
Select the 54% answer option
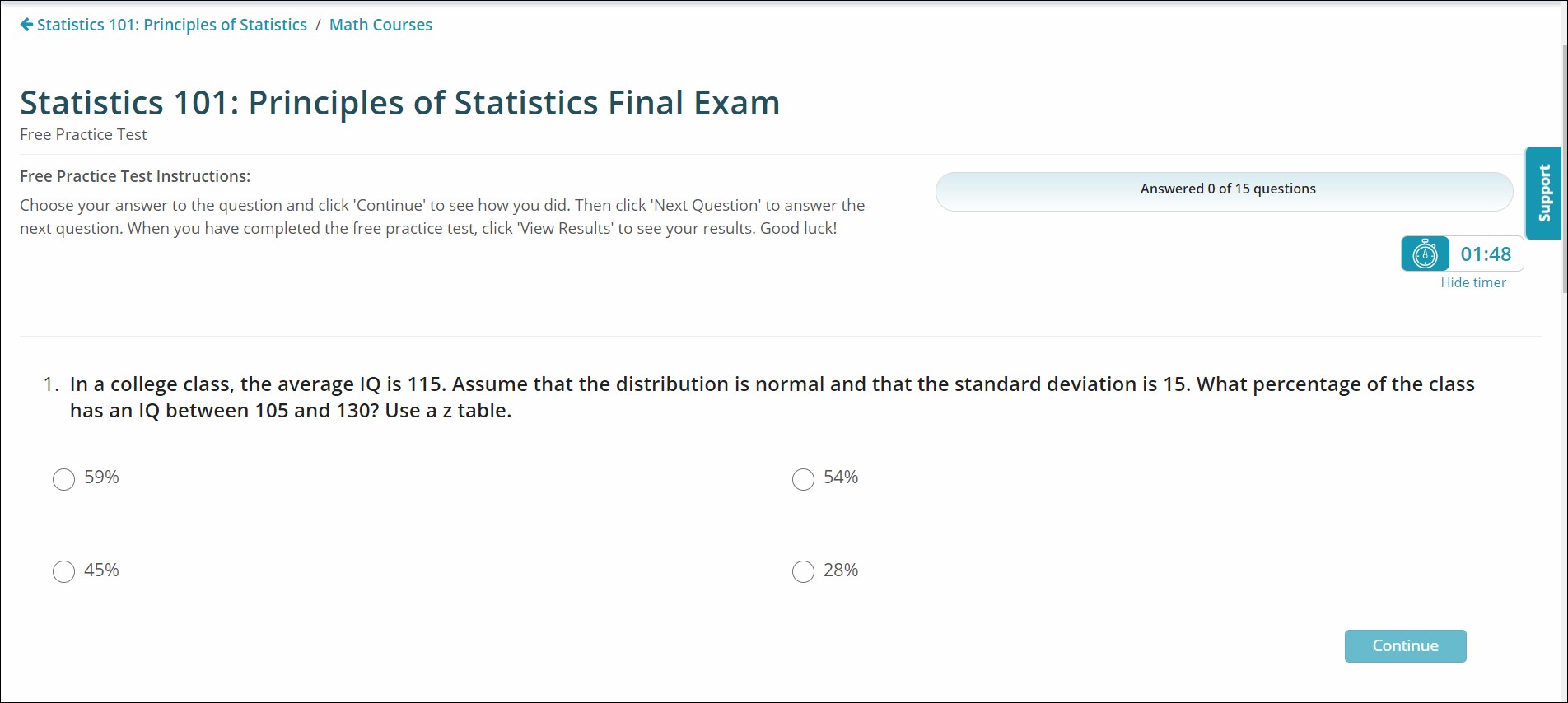tap(803, 479)
